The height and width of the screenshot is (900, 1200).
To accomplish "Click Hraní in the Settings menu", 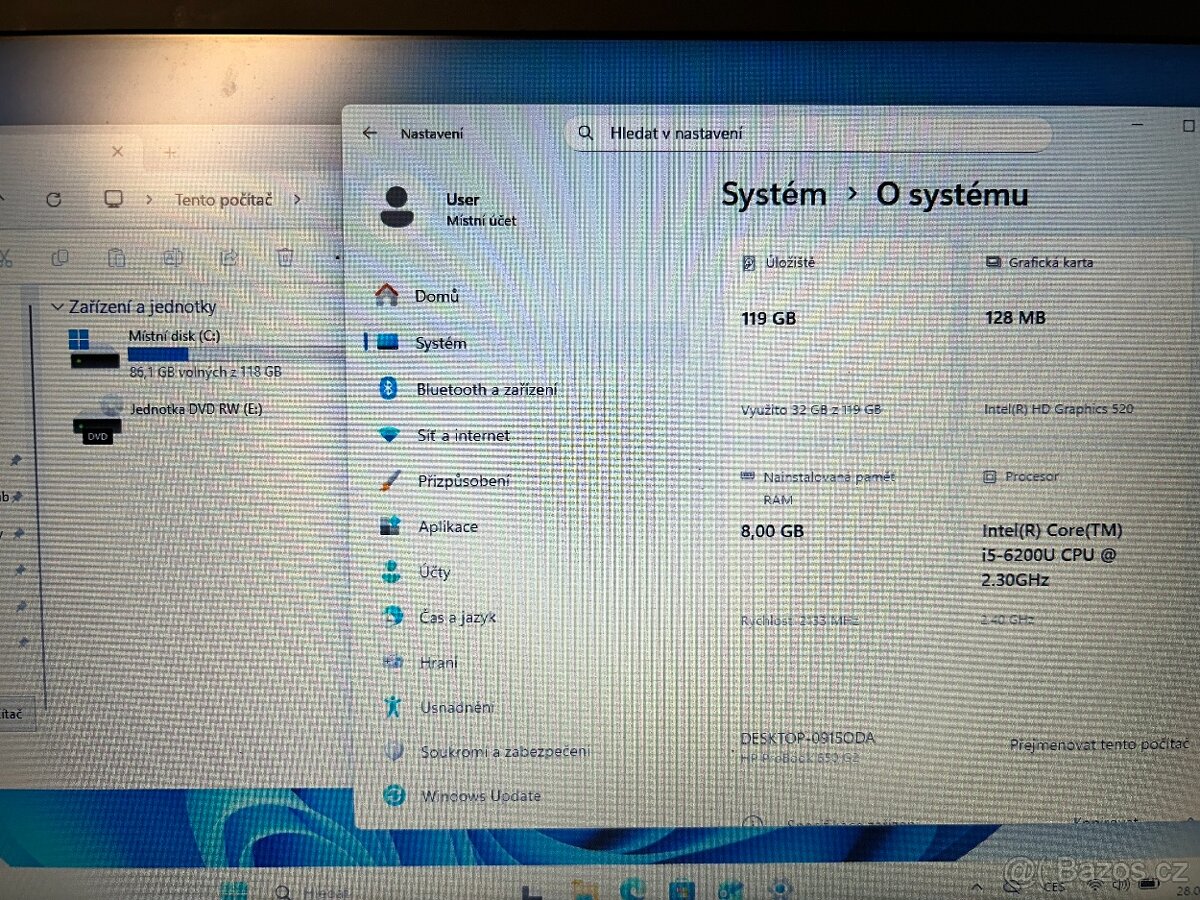I will coord(437,661).
